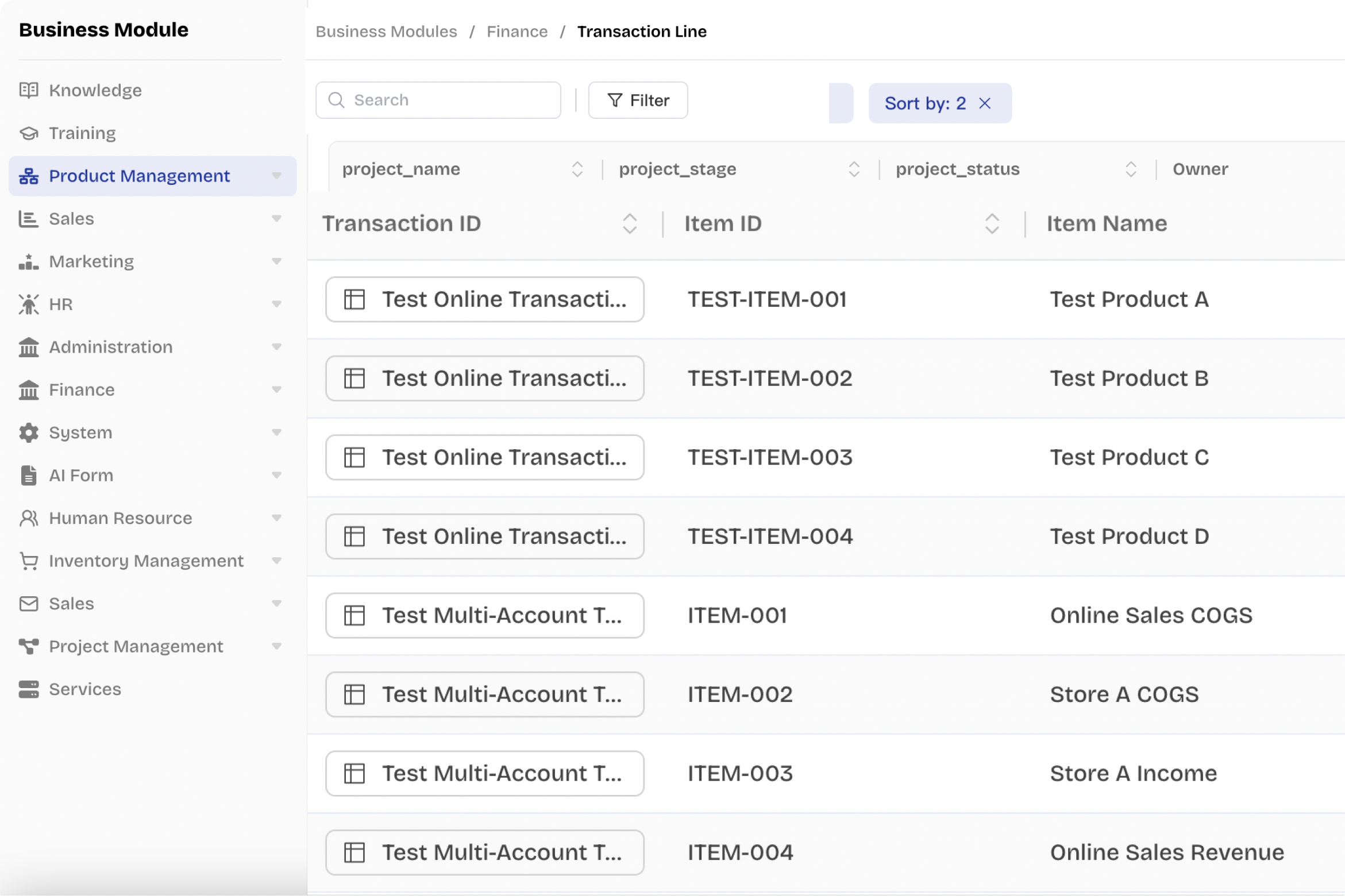Screen dimensions: 1345x896
Task: Click the System gear icon
Action: click(29, 432)
